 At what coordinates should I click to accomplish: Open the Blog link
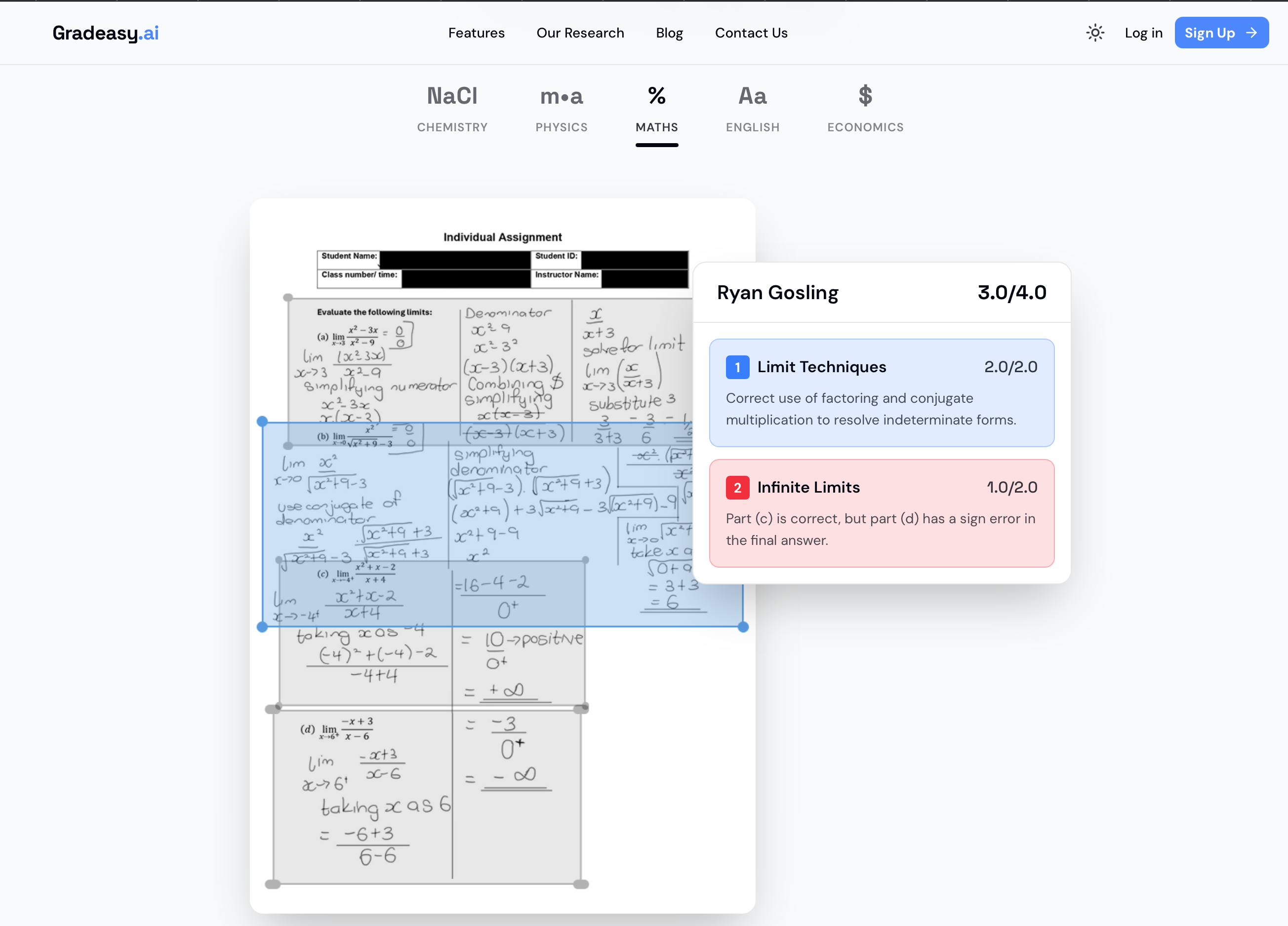tap(669, 33)
